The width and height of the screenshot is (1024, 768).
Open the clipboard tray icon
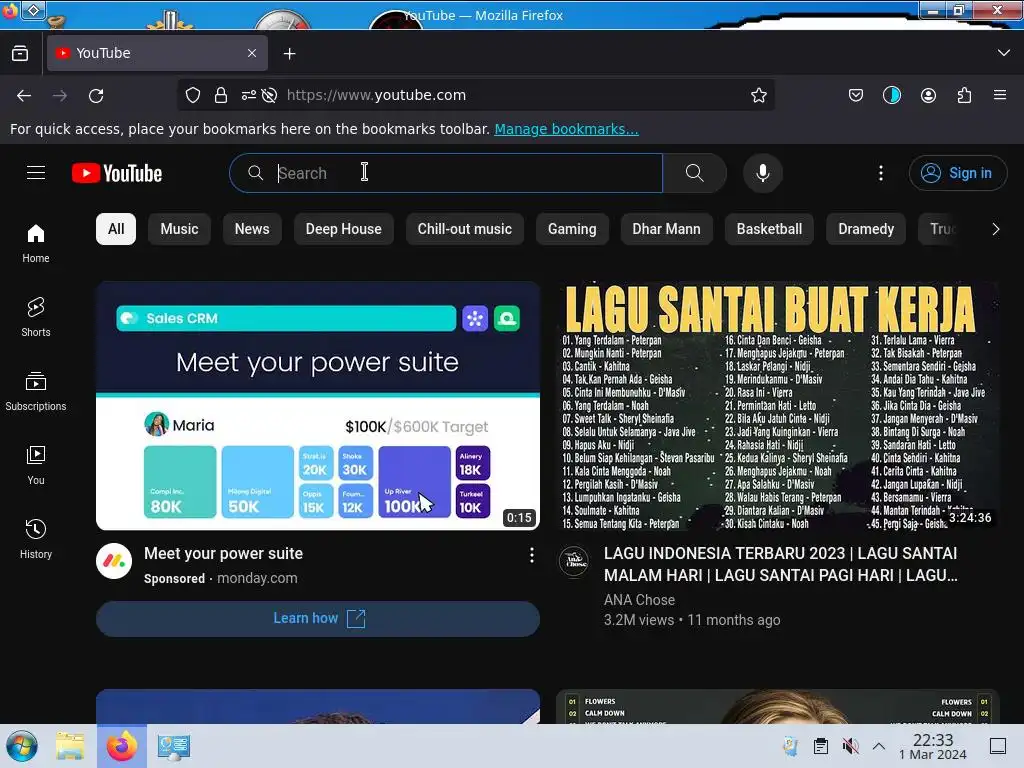(820, 746)
